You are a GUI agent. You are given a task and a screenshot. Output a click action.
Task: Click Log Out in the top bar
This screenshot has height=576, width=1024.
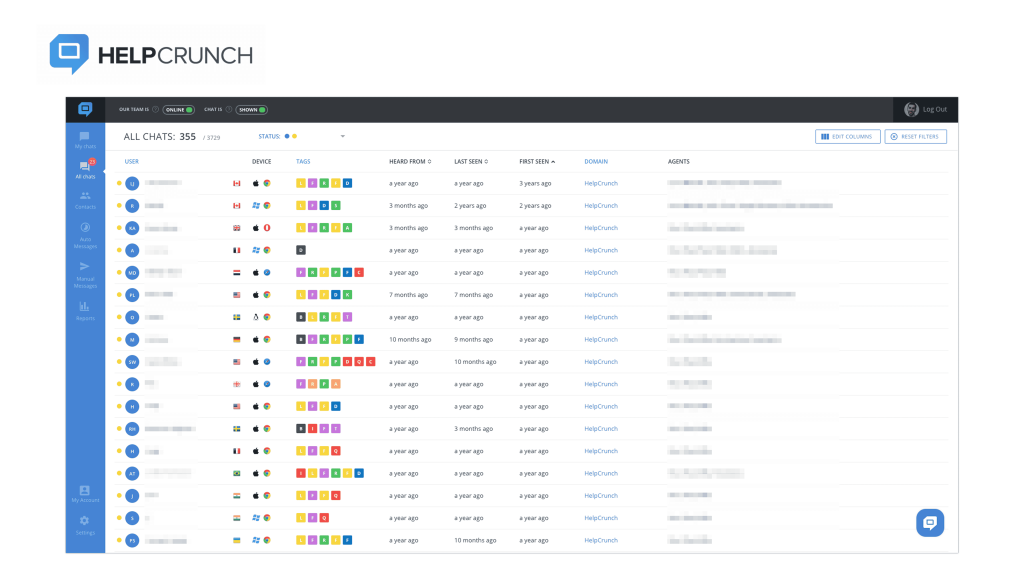[x=934, y=110]
